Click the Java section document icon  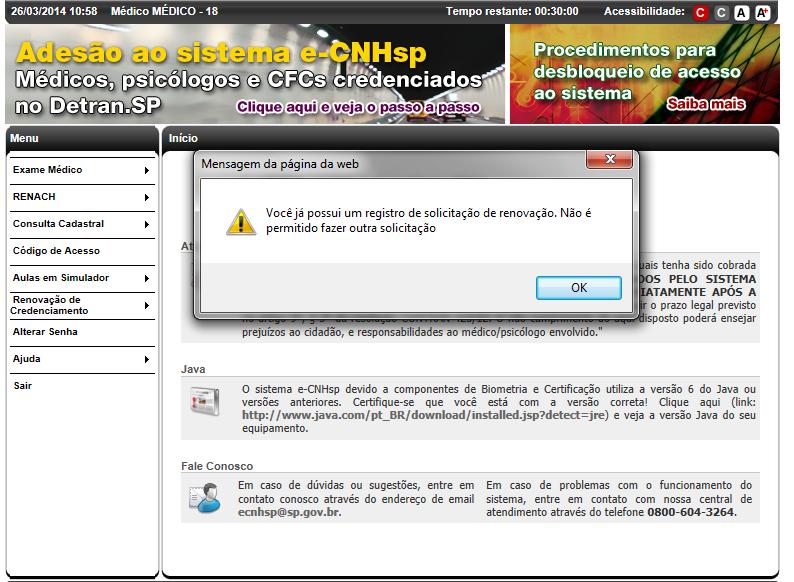click(205, 401)
